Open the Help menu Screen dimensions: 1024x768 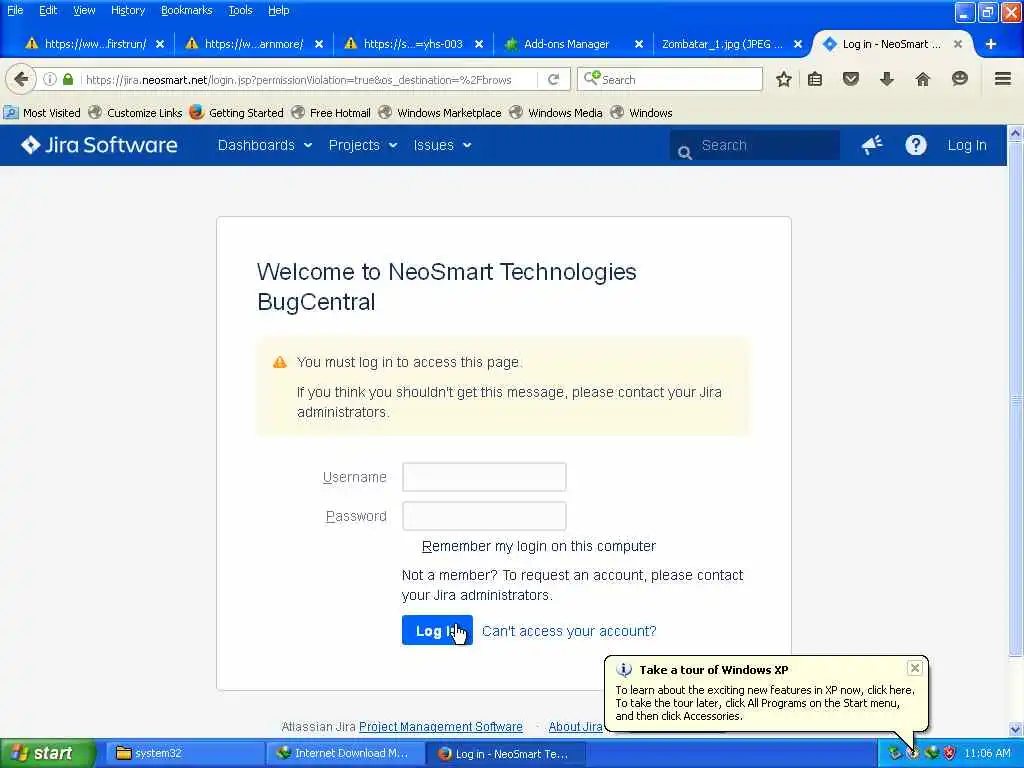pyautogui.click(x=278, y=10)
